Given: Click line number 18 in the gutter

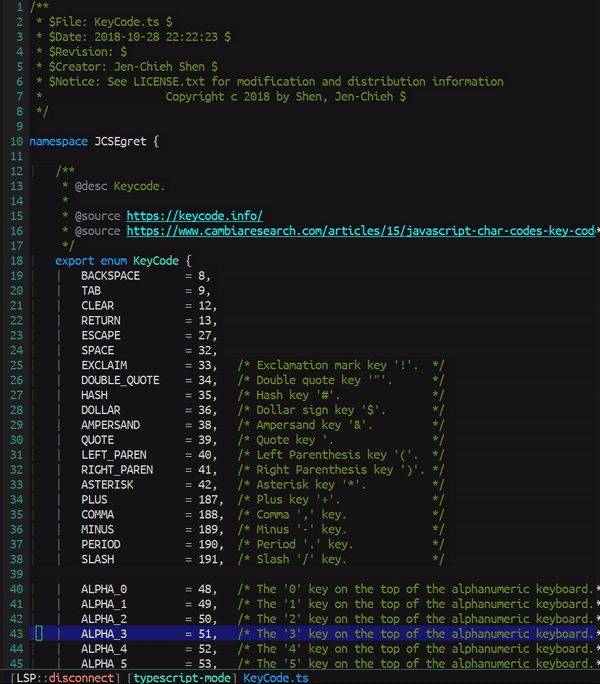Looking at the screenshot, I should tap(17, 261).
